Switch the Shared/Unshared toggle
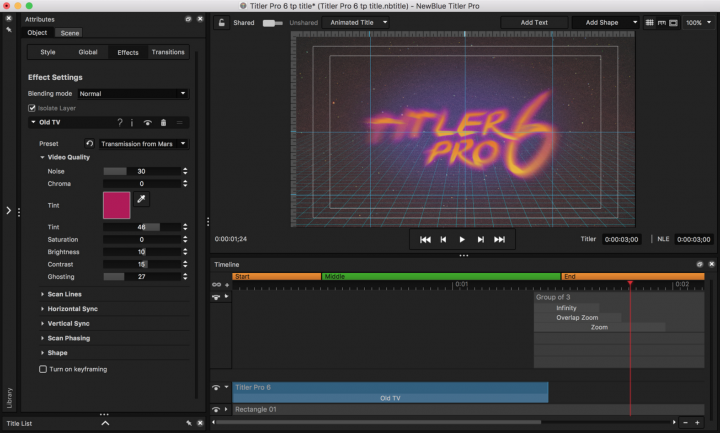This screenshot has width=720, height=433. [x=272, y=23]
